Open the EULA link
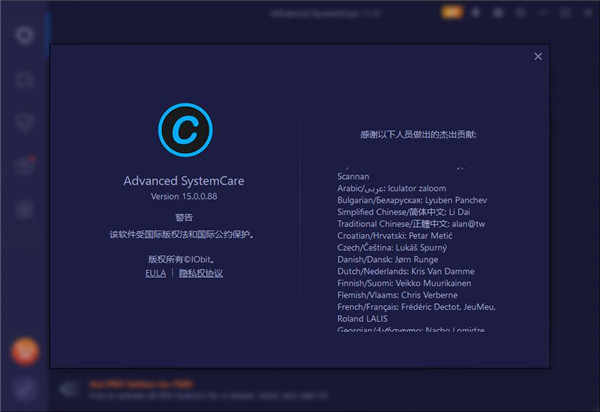Viewport: 600px width, 412px height. (x=156, y=273)
